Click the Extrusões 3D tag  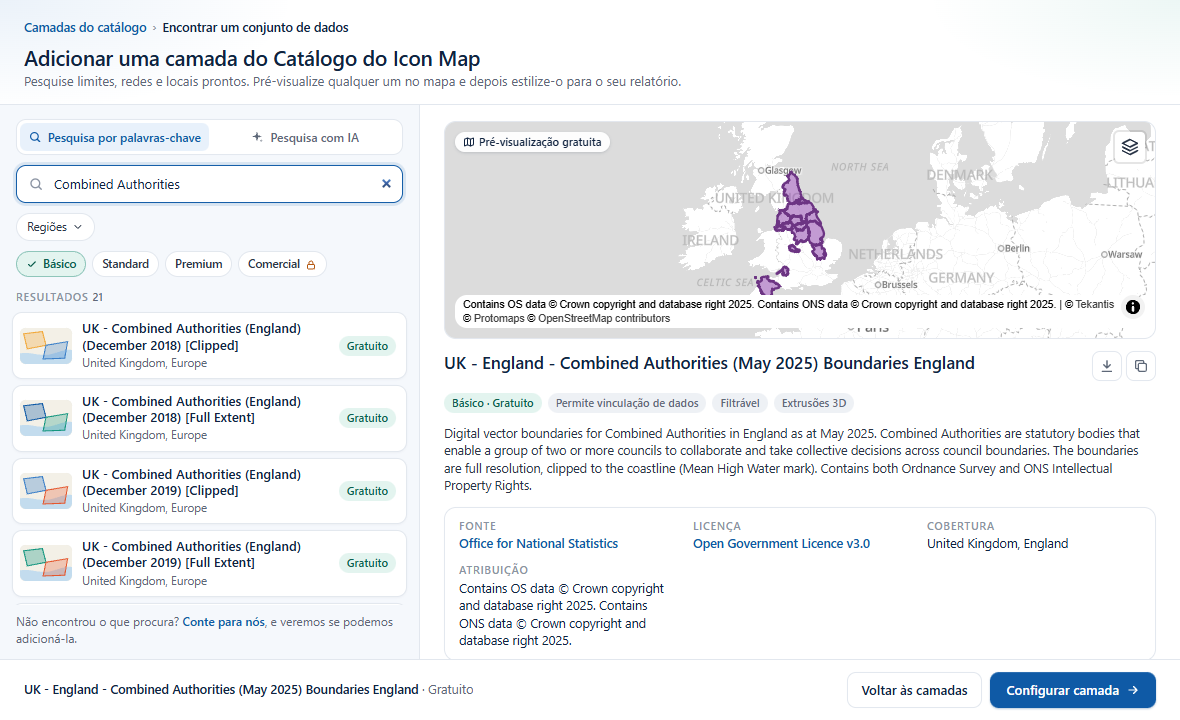tap(814, 403)
